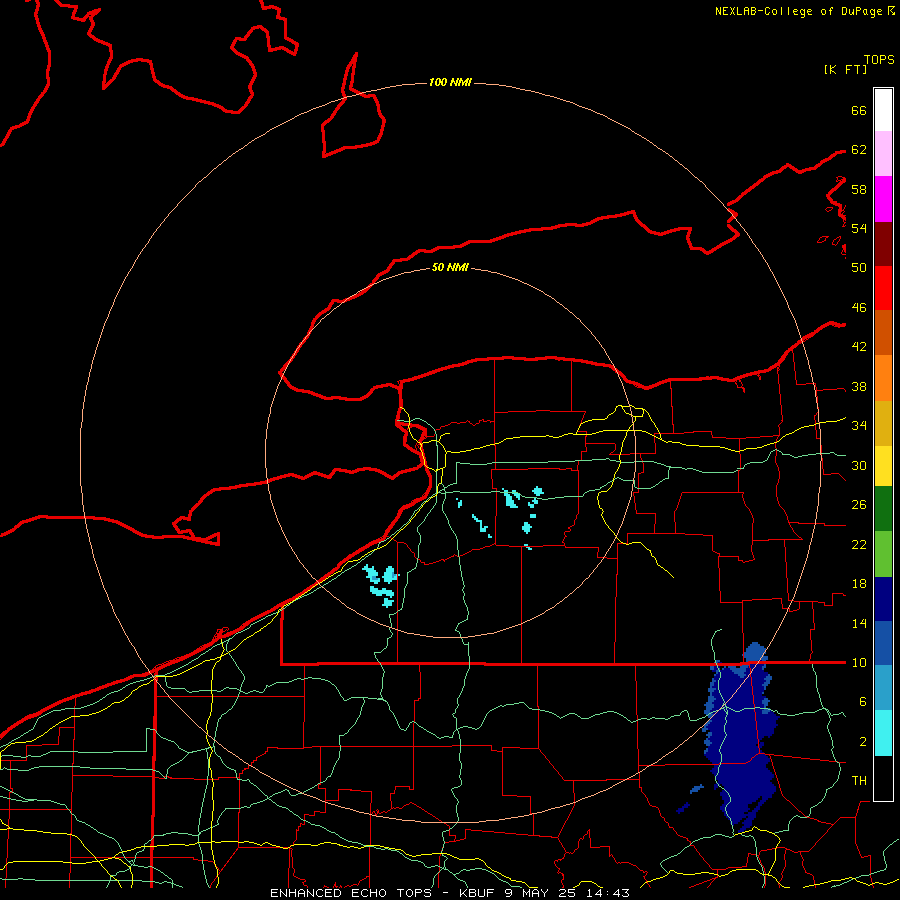Click the [K FT] units label
The width and height of the screenshot is (900, 900).
click(x=845, y=69)
